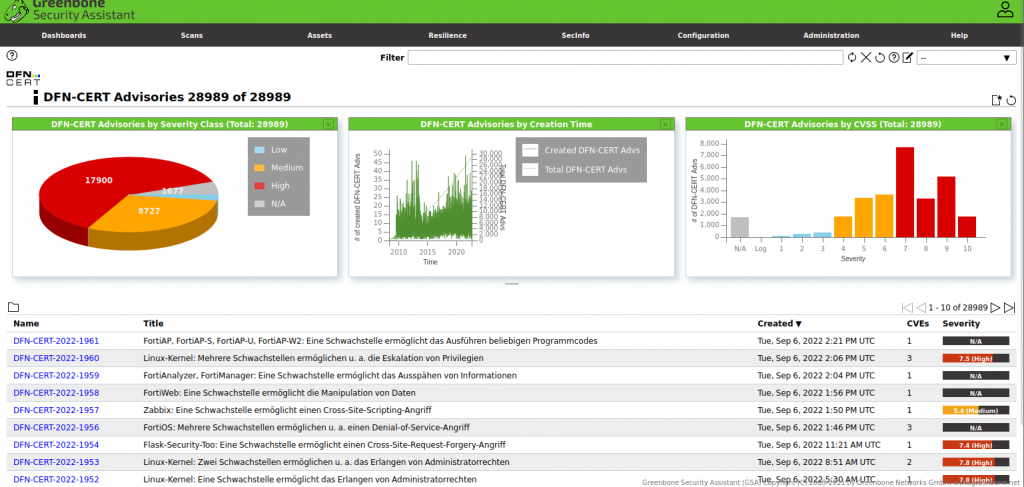This screenshot has height=487, width=1024.
Task: Open advisory DFN-CERT-2022-1961
Action: coord(56,341)
